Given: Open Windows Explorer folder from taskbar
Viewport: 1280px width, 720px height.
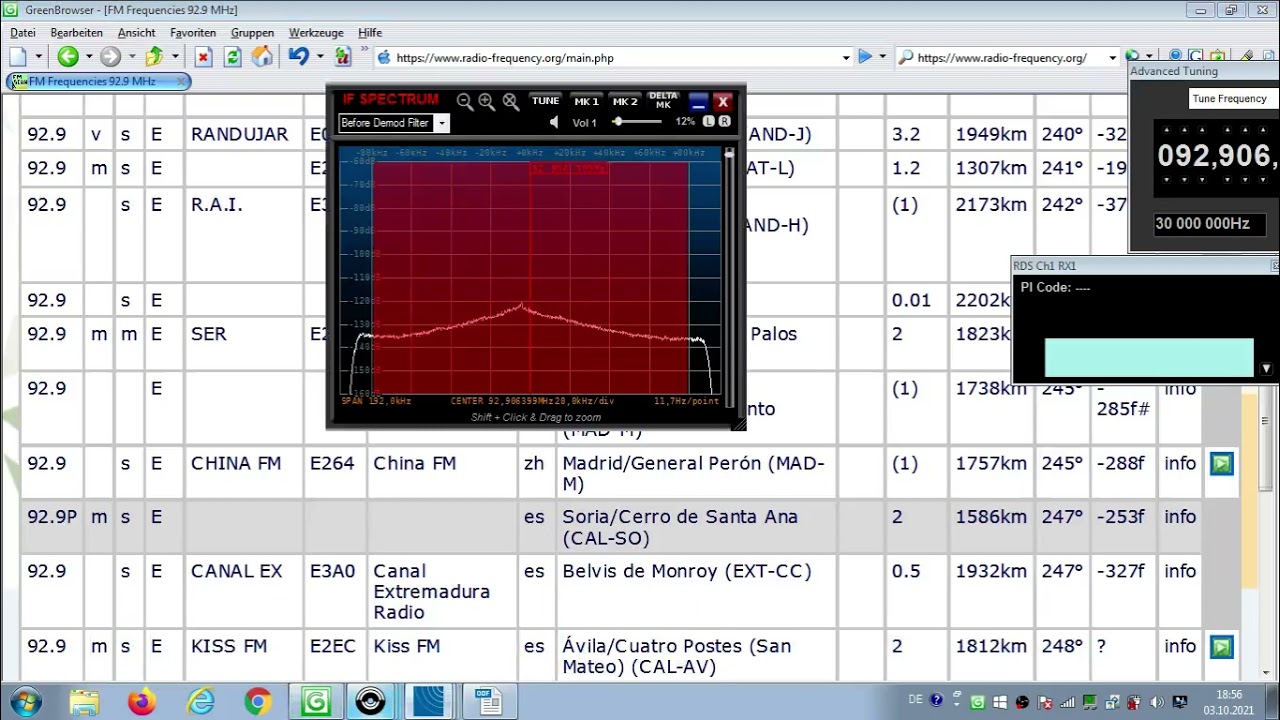Looking at the screenshot, I should [85, 702].
